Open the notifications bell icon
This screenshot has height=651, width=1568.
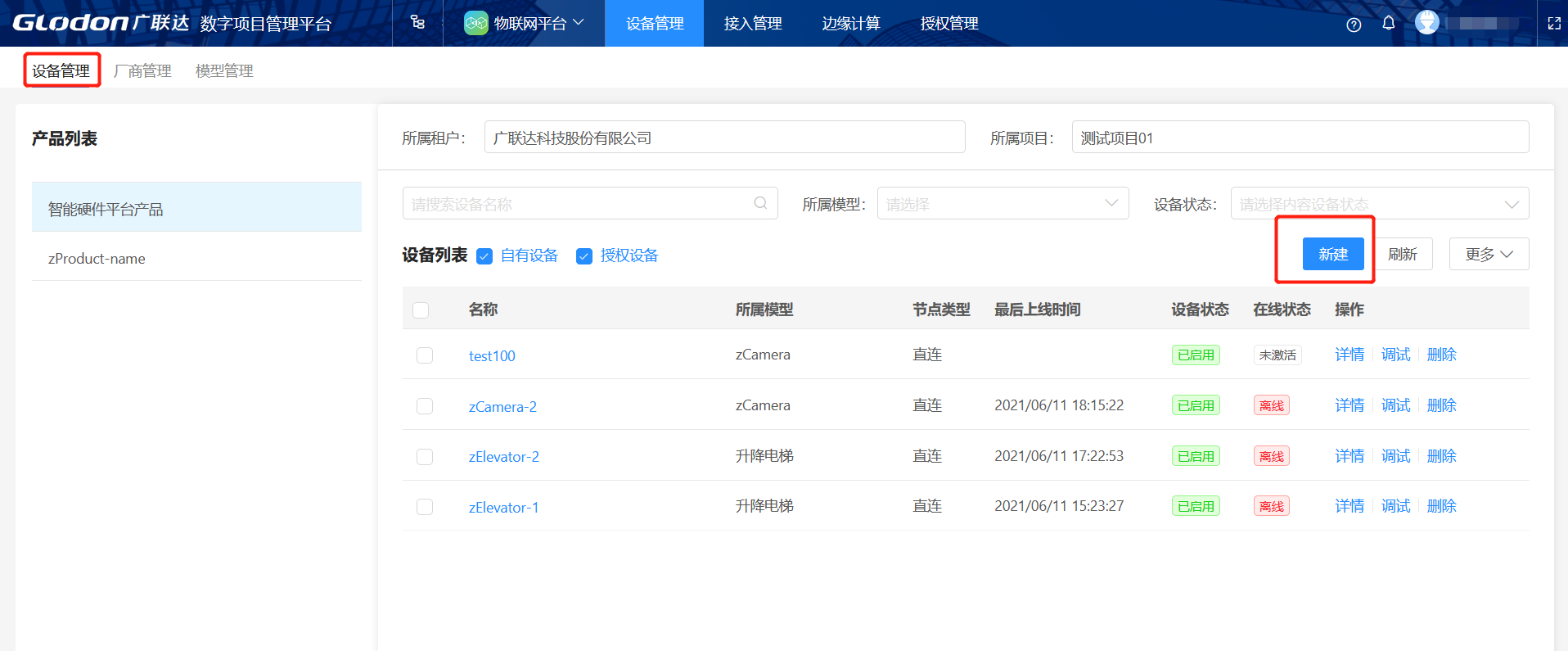[x=1389, y=23]
